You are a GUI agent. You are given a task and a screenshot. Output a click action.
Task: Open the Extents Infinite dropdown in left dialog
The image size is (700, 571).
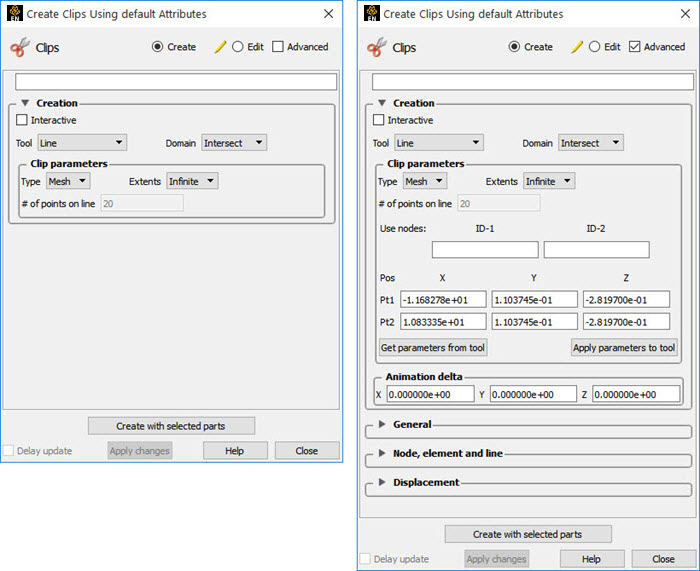pos(192,181)
